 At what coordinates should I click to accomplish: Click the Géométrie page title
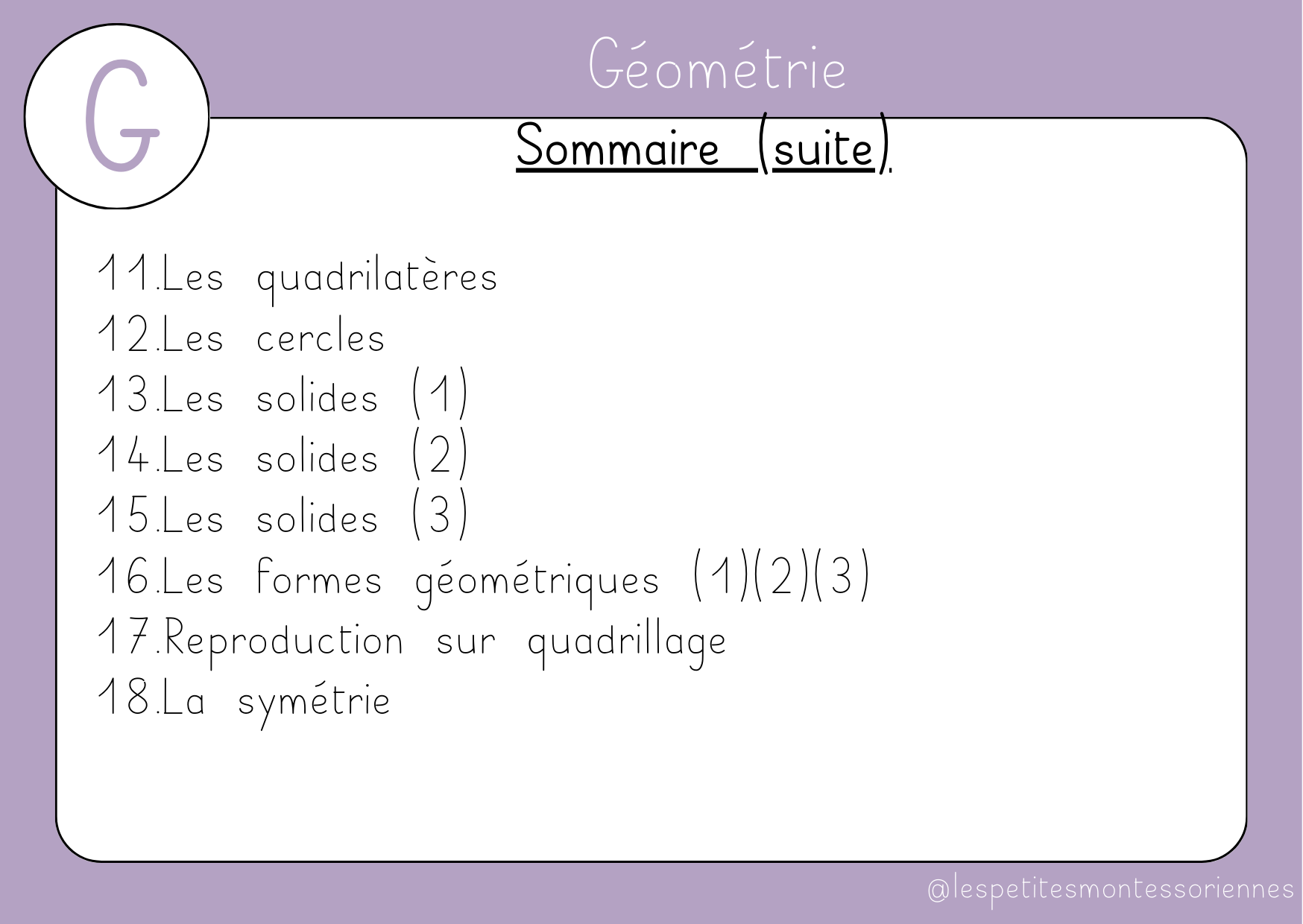[x=717, y=69]
